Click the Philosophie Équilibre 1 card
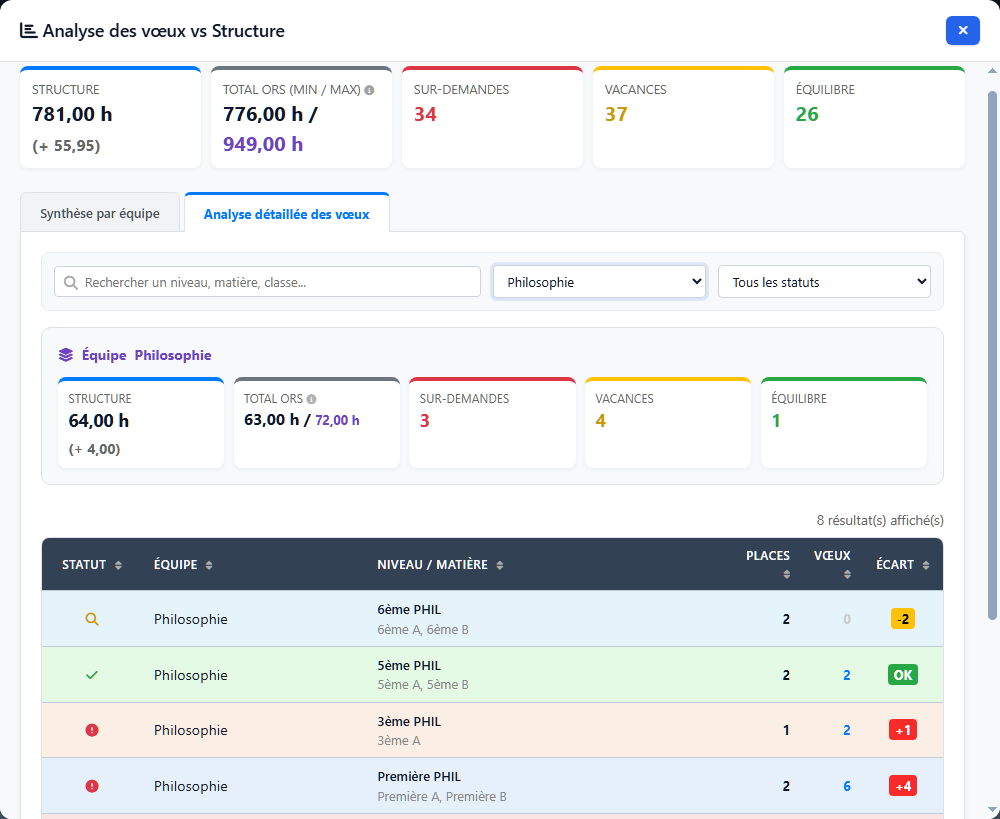The height and width of the screenshot is (819, 1000). coord(844,423)
